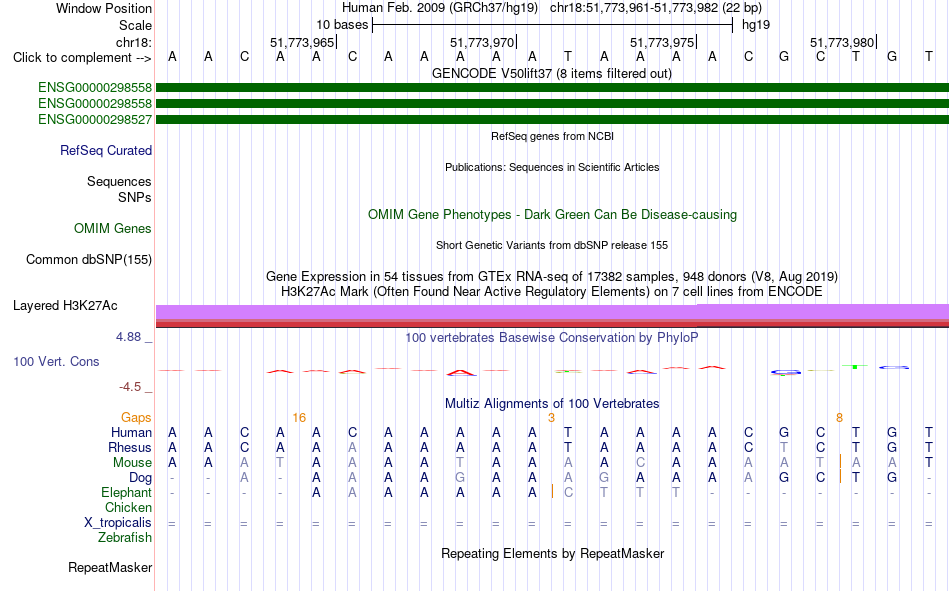Select the X_tropicalis alignment row label
Image resolution: width=950 pixels, height=591 pixels.
tap(118, 523)
